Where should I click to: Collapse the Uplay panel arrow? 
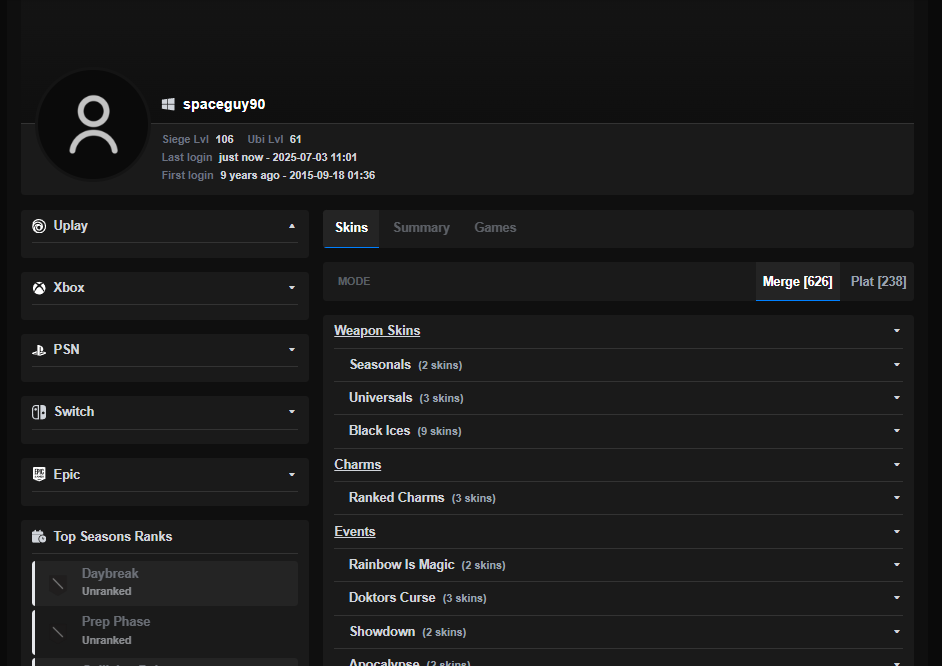point(292,226)
